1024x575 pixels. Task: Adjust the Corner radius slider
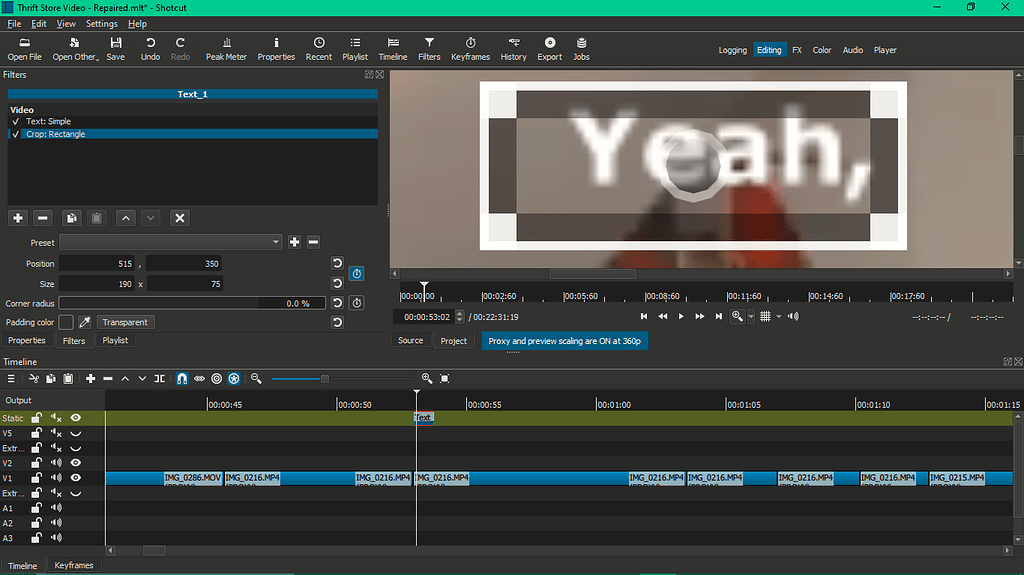tap(160, 303)
